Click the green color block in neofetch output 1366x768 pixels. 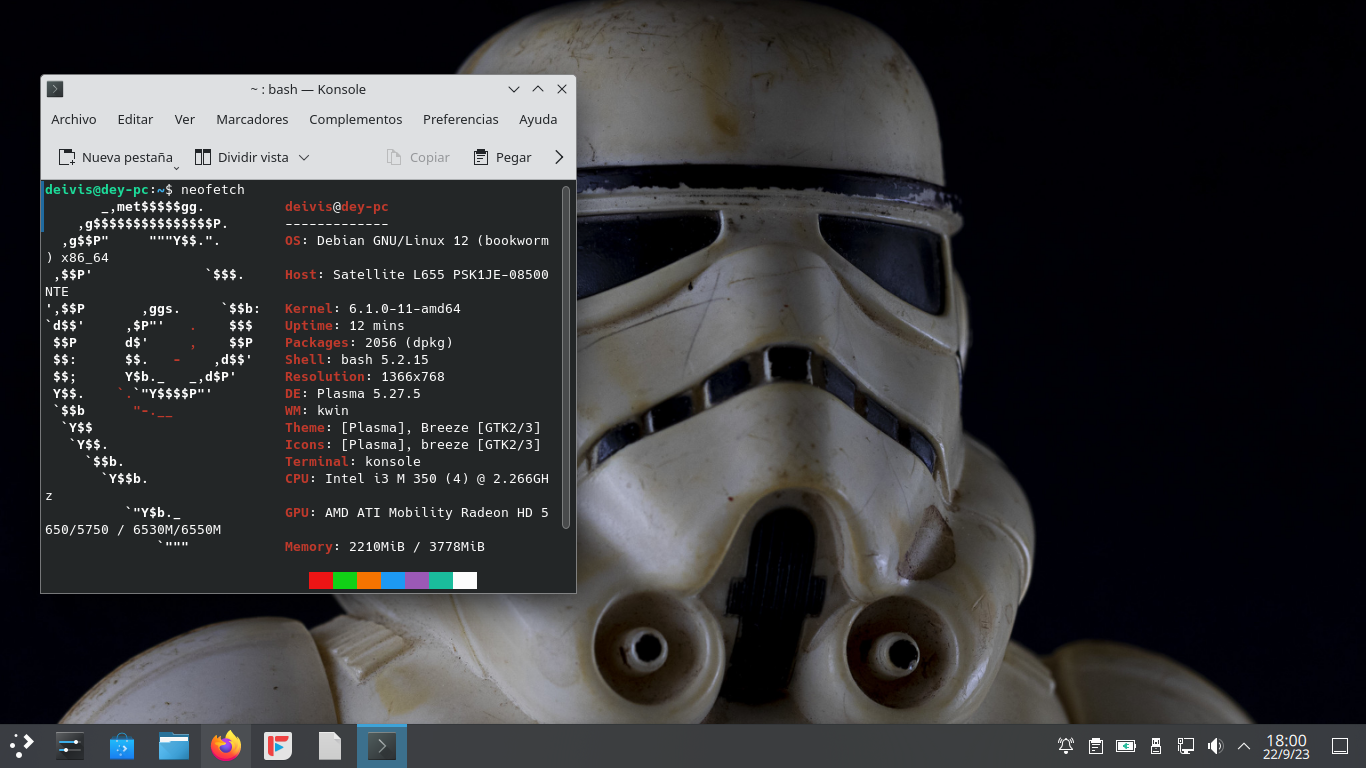(345, 580)
